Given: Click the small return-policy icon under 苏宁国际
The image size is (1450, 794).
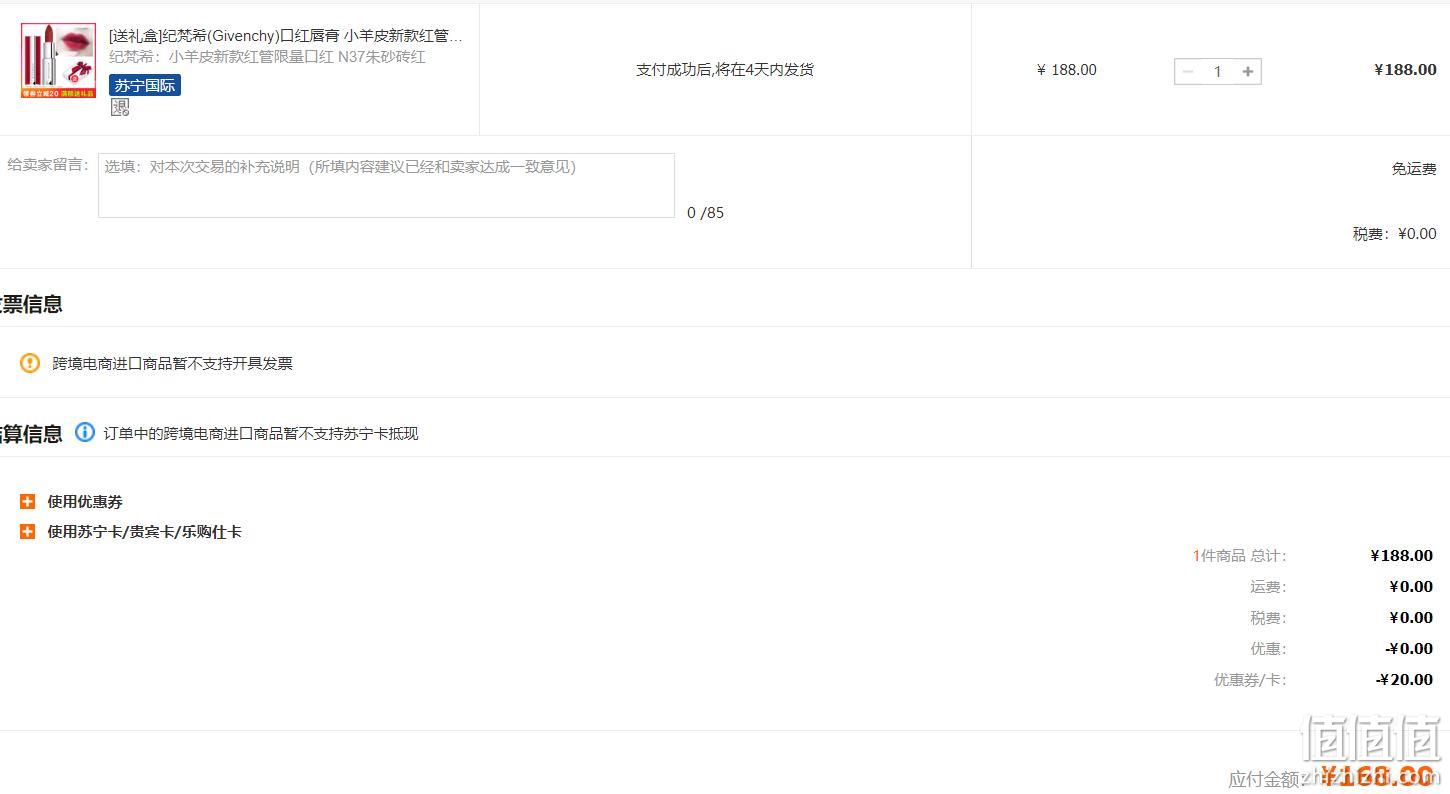Looking at the screenshot, I should pyautogui.click(x=120, y=107).
